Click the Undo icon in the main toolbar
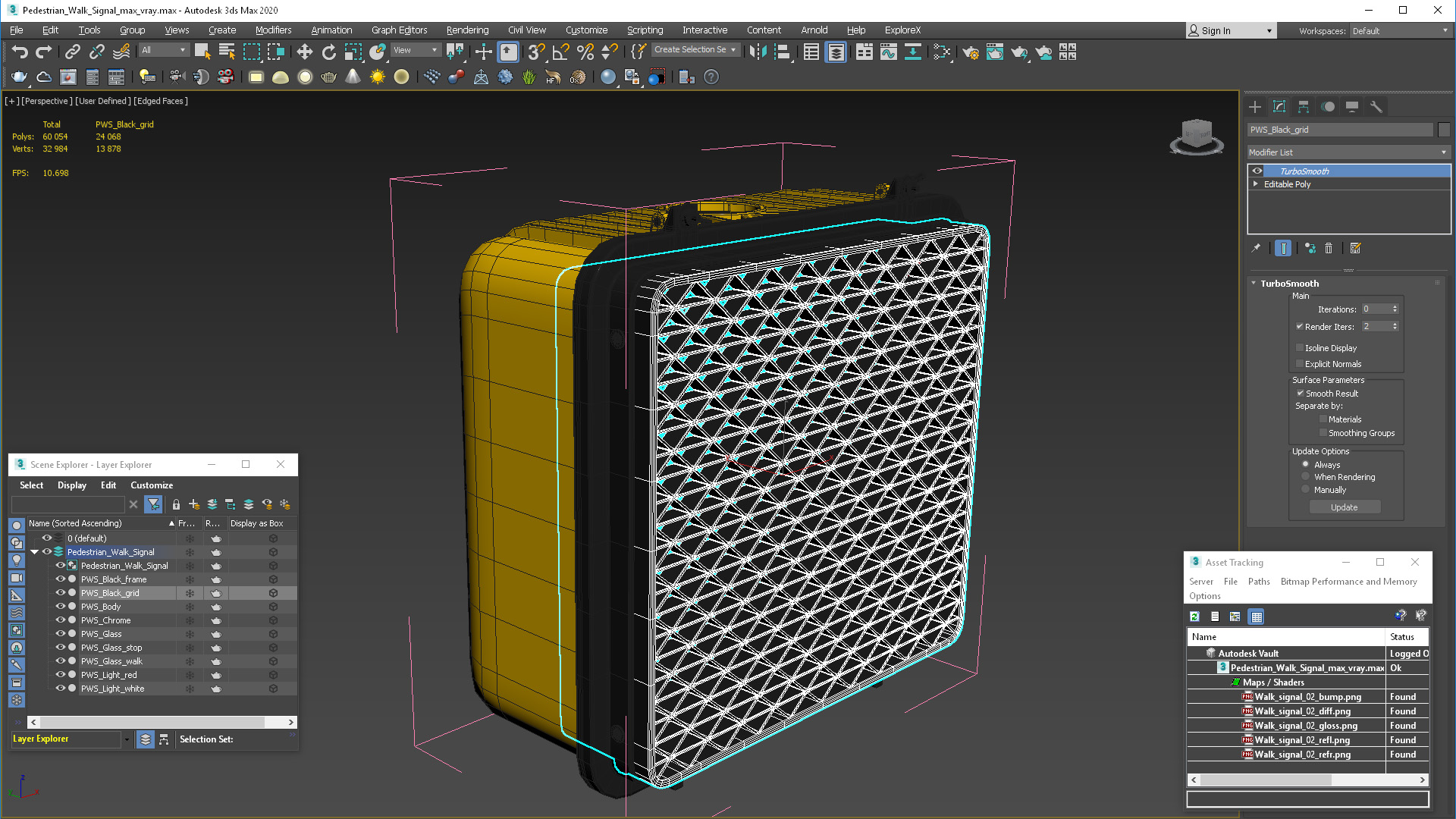The width and height of the screenshot is (1456, 819). (20, 52)
